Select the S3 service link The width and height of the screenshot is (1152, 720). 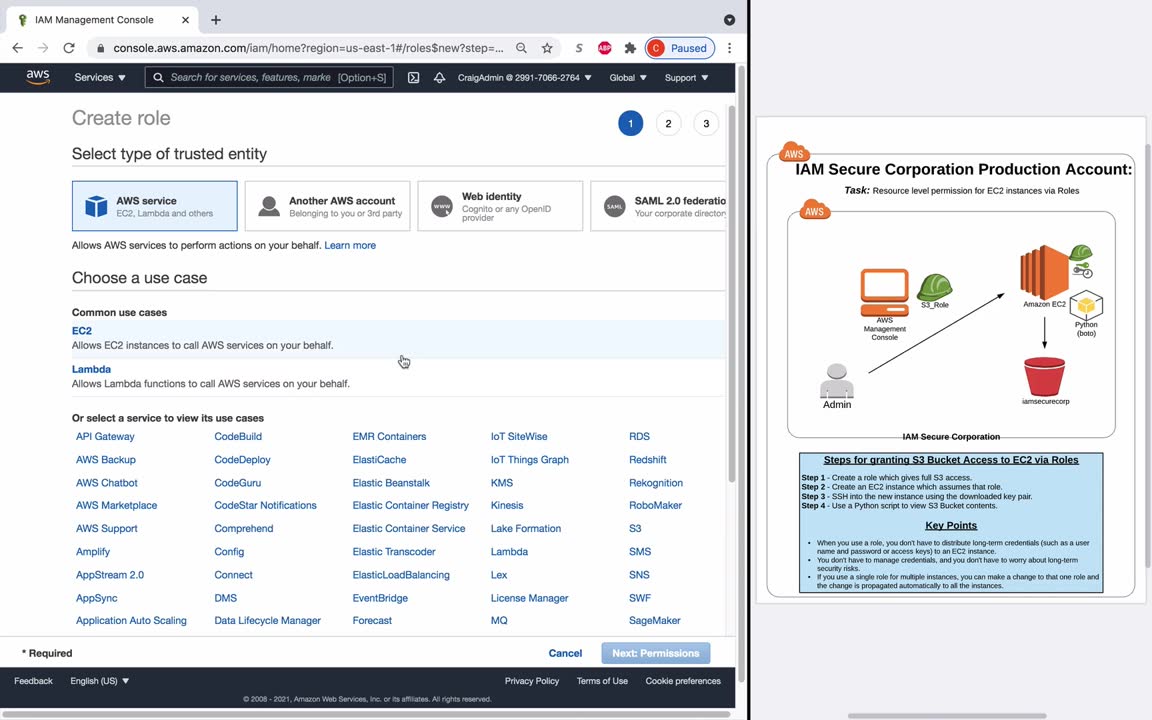click(x=635, y=528)
